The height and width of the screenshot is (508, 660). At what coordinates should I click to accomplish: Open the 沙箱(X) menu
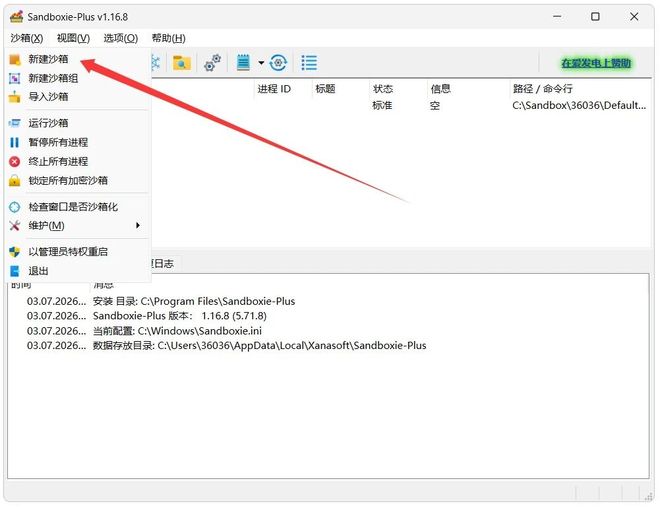(x=27, y=38)
